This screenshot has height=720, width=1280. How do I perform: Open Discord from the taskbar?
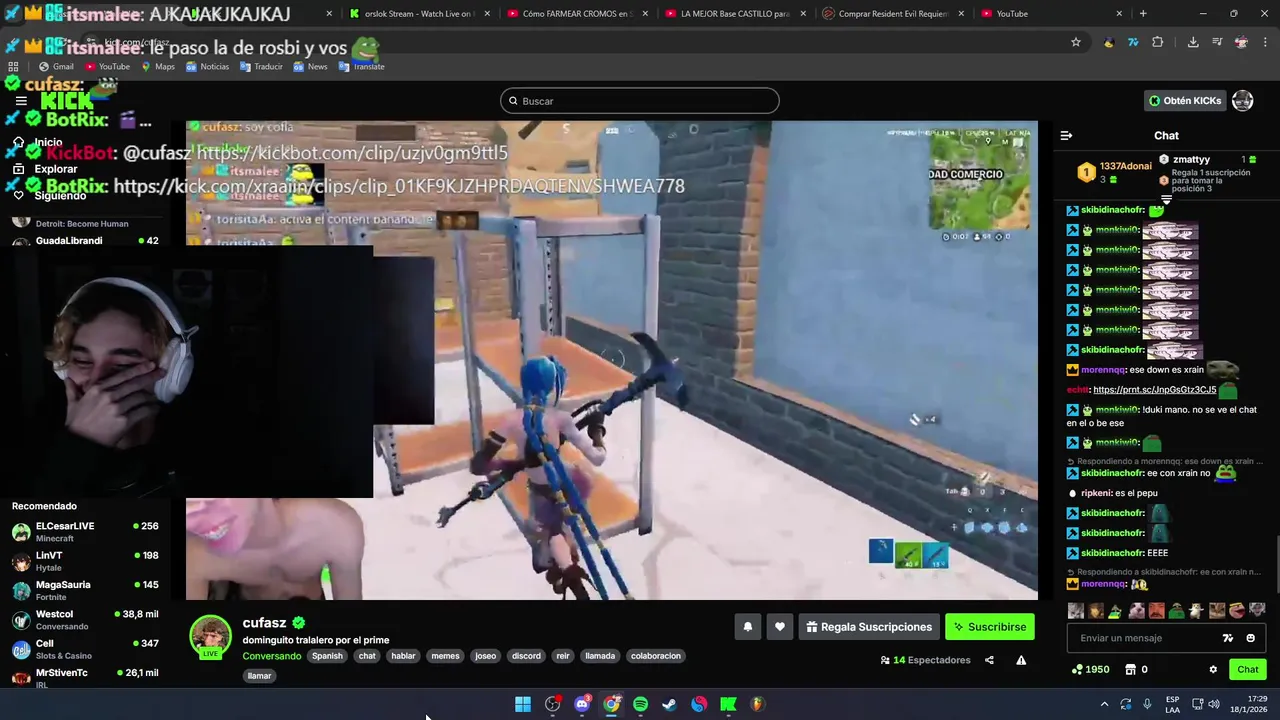pyautogui.click(x=582, y=704)
